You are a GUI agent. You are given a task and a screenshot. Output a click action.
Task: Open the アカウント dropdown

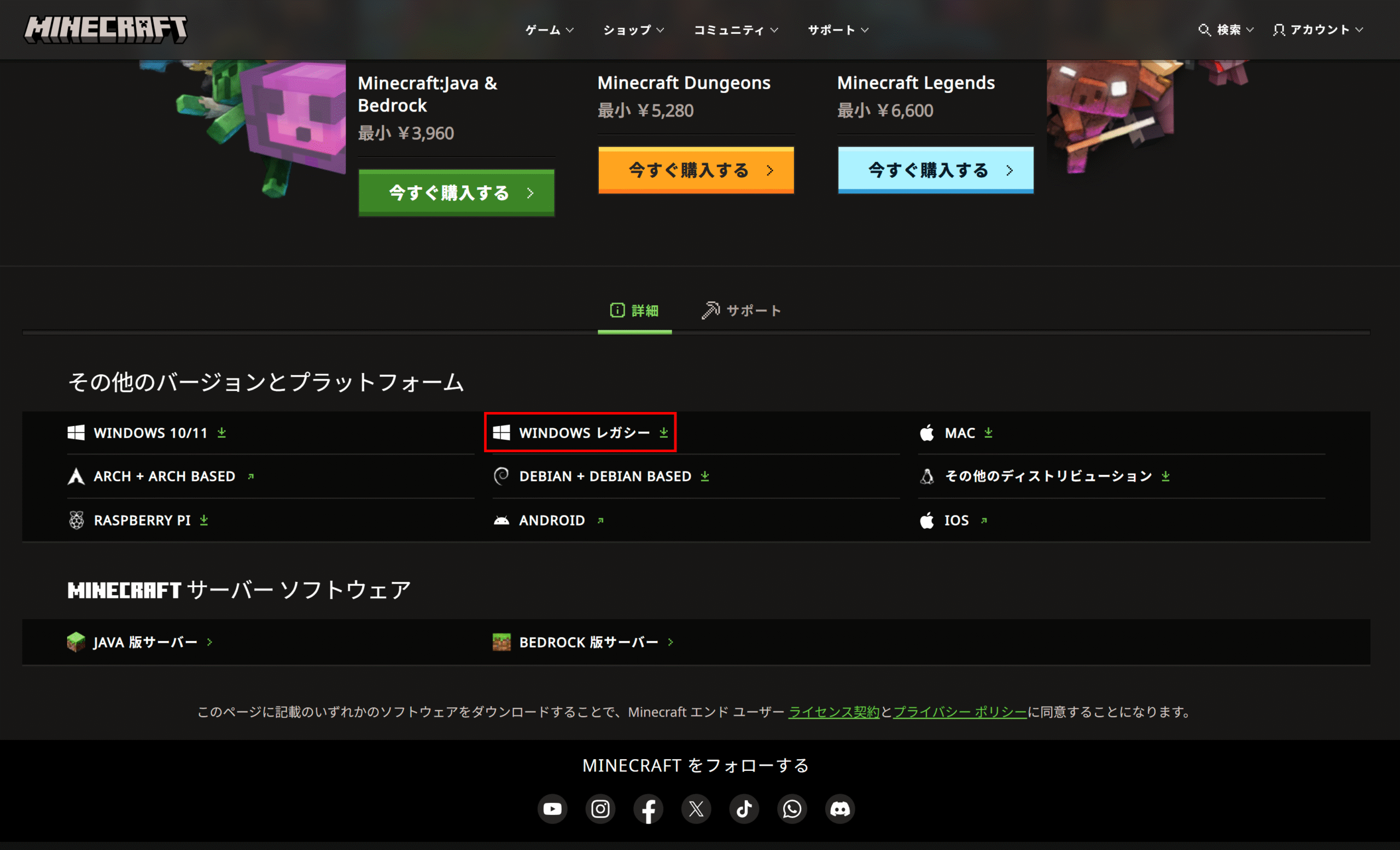(x=1317, y=30)
